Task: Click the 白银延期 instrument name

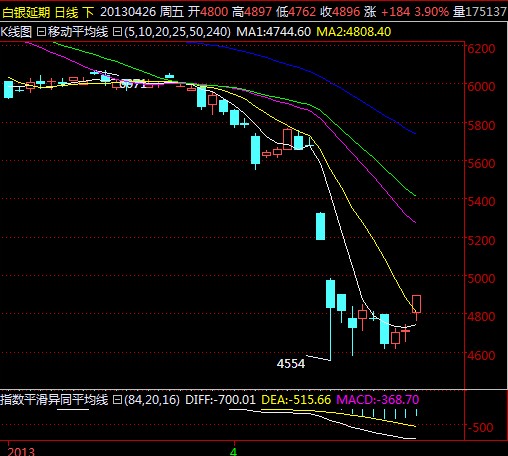Action: tap(26, 12)
